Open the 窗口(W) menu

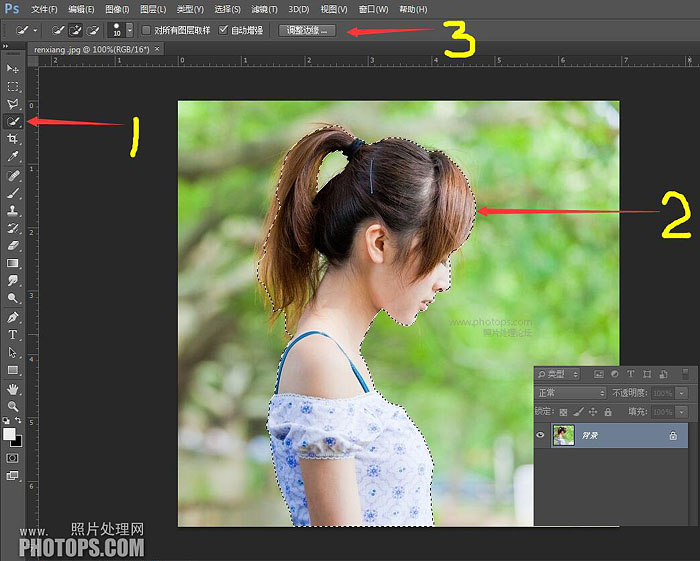click(x=374, y=9)
